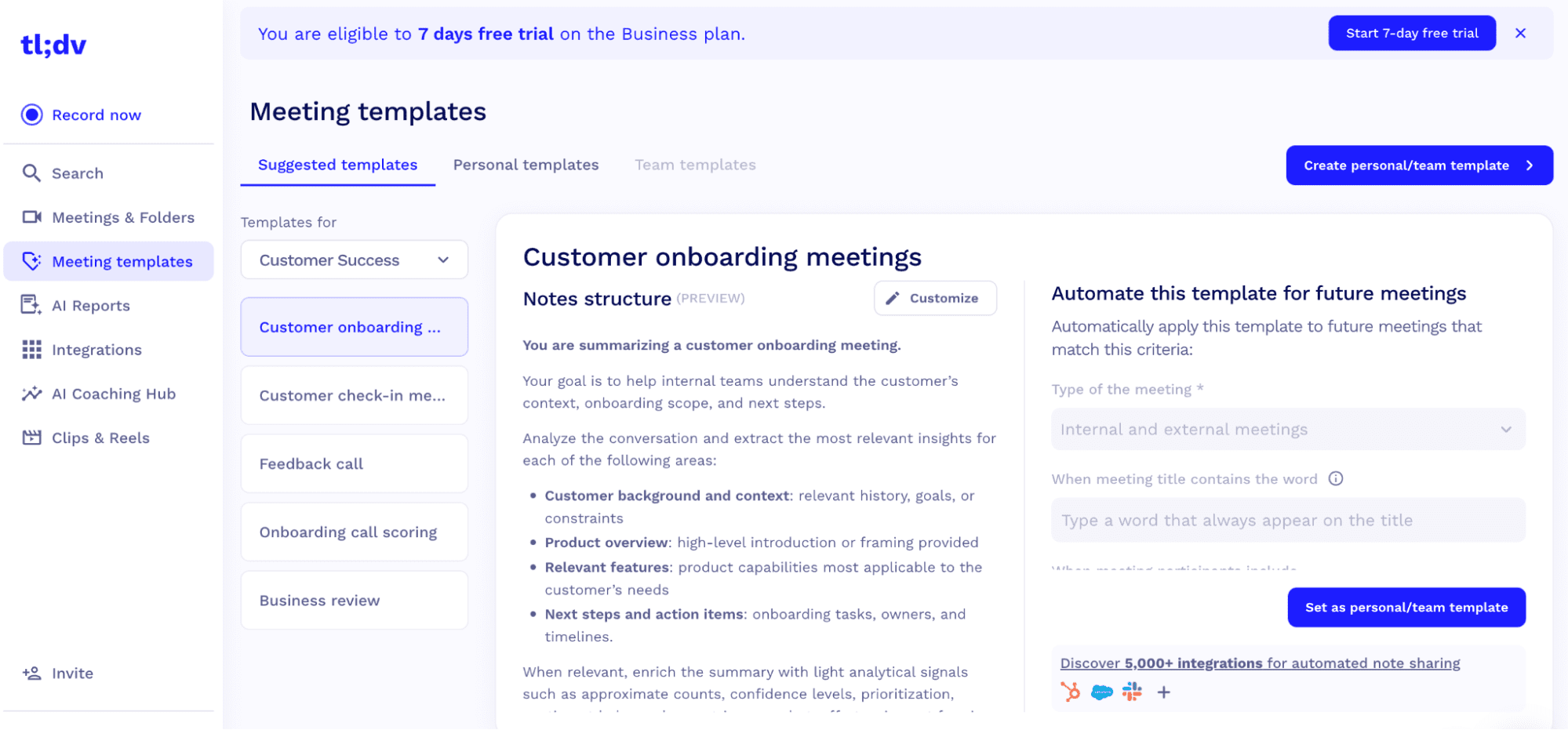
Task: Click Start 7-day free trial button
Action: [1411, 34]
